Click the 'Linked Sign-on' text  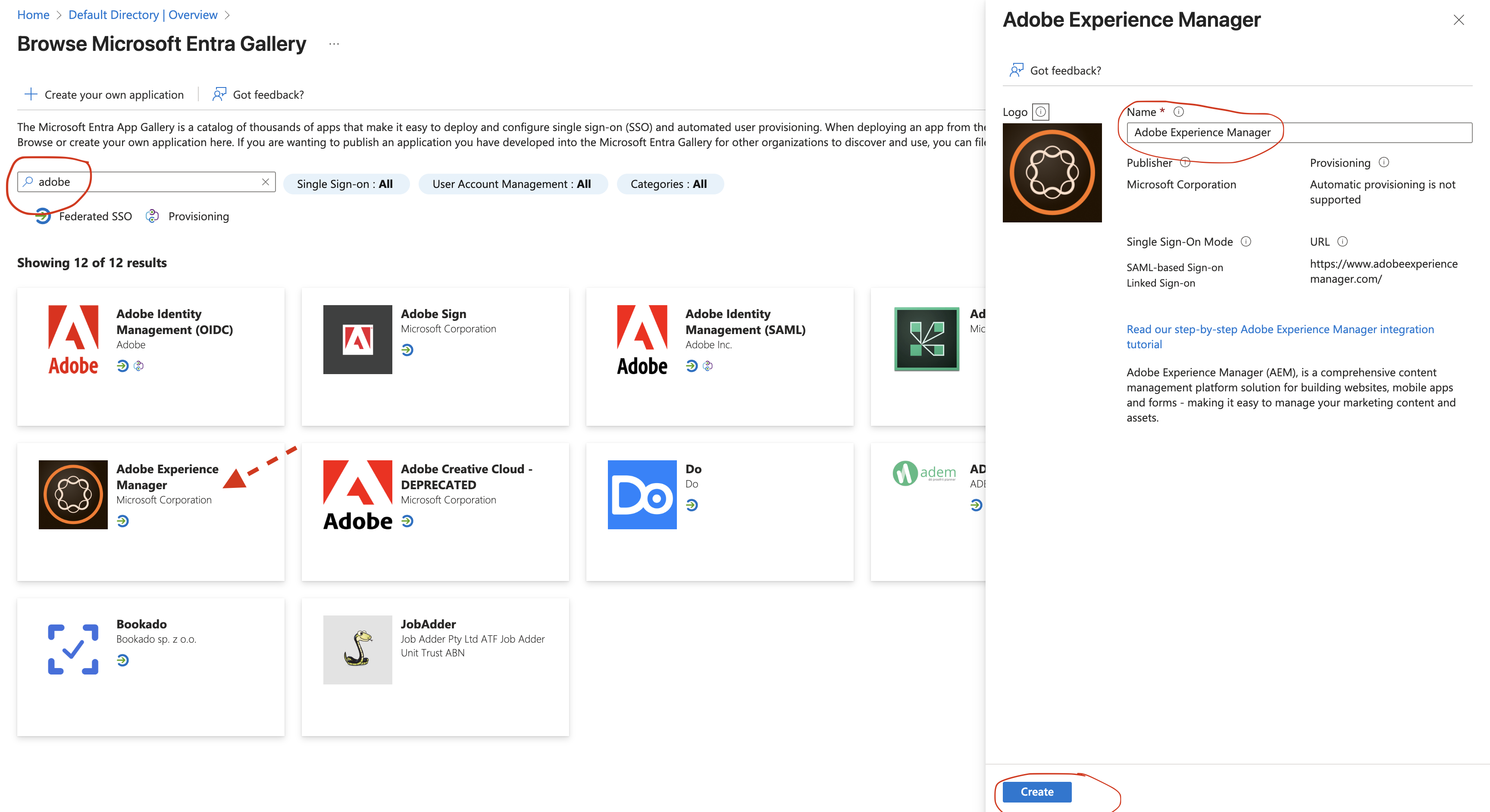[1160, 283]
